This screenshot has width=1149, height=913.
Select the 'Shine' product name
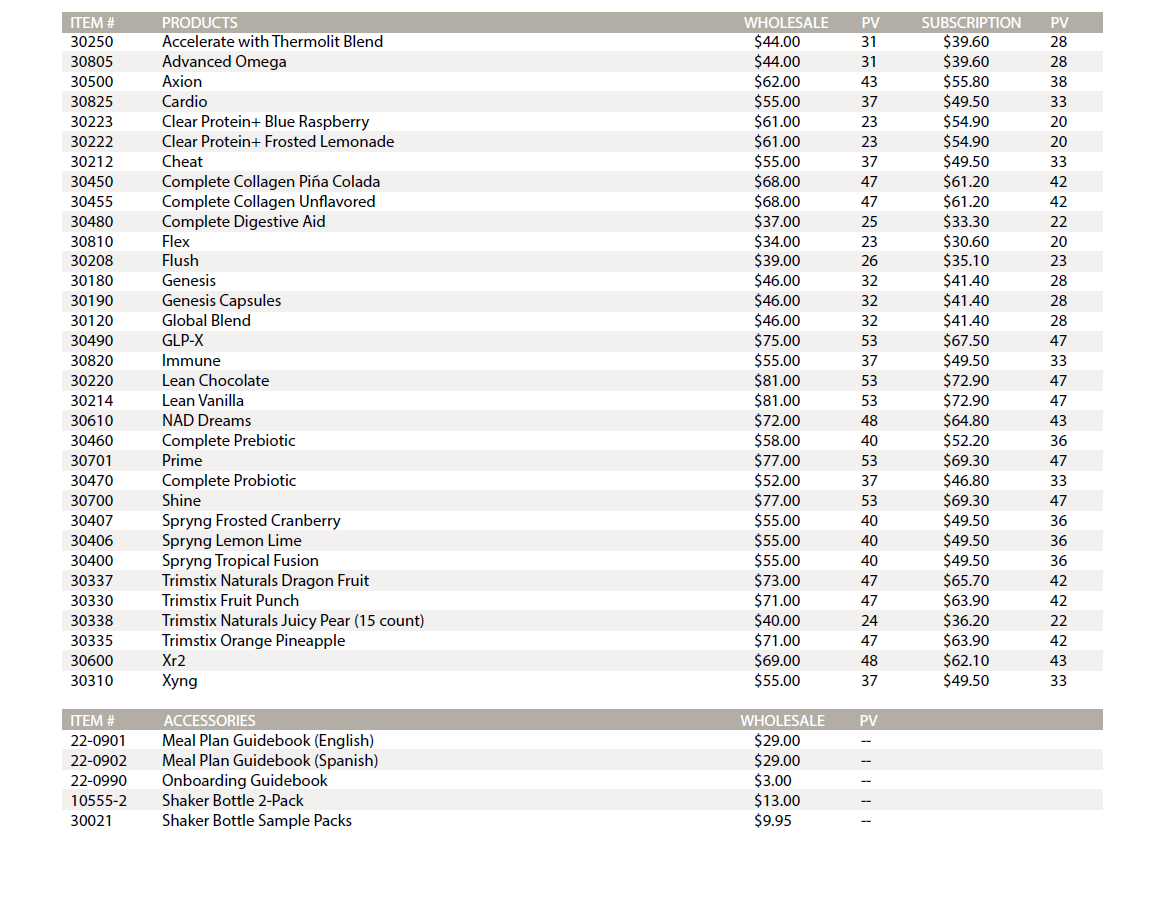(181, 500)
